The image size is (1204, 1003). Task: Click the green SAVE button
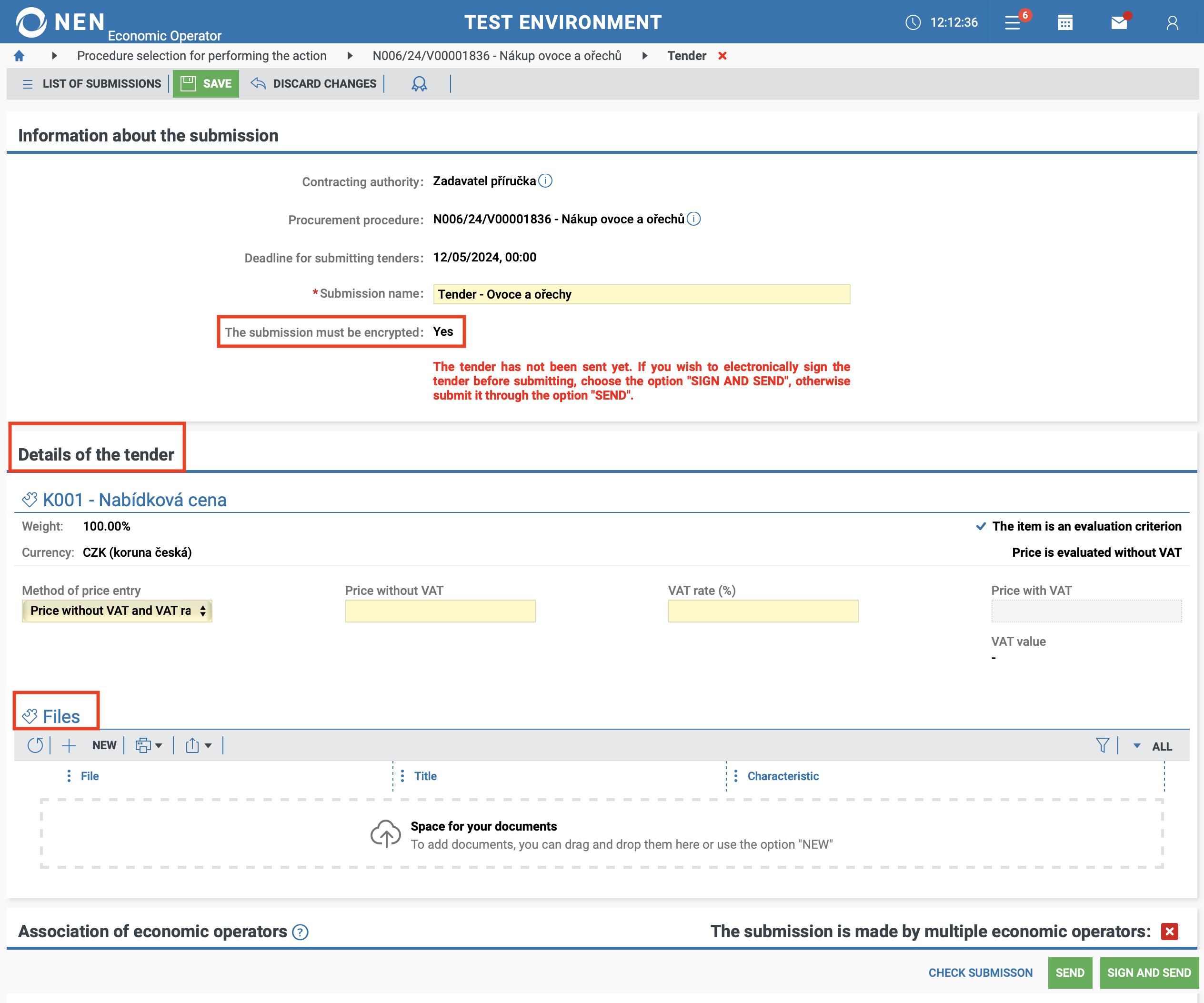(x=206, y=84)
